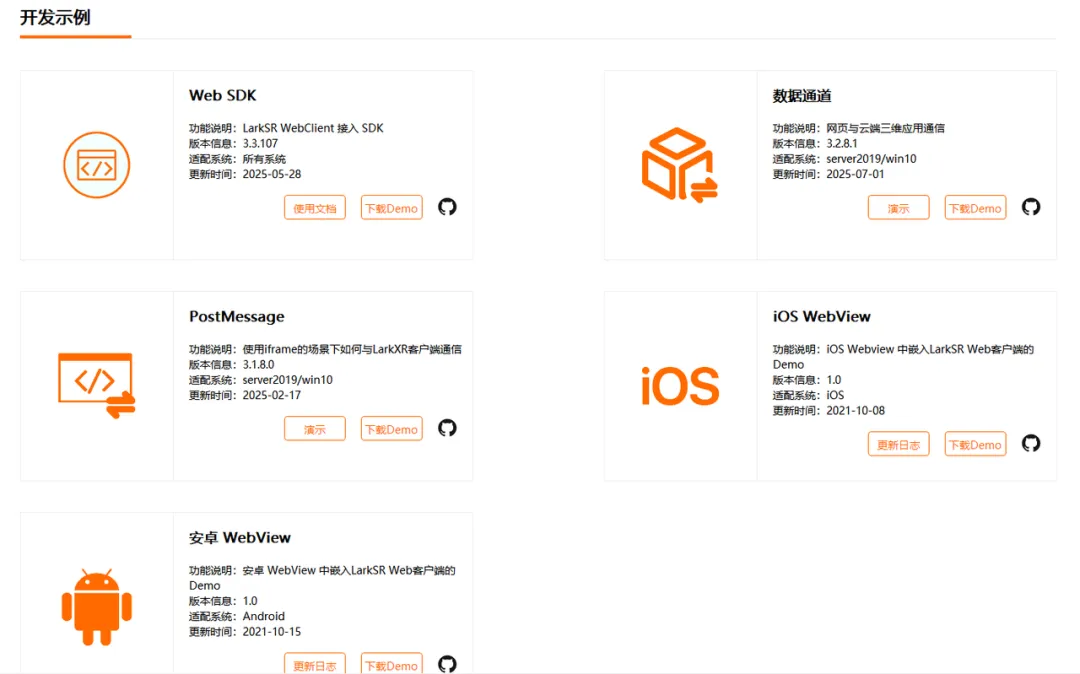Open 使用文档 for Web SDK
The image size is (1080, 674).
(x=315, y=208)
